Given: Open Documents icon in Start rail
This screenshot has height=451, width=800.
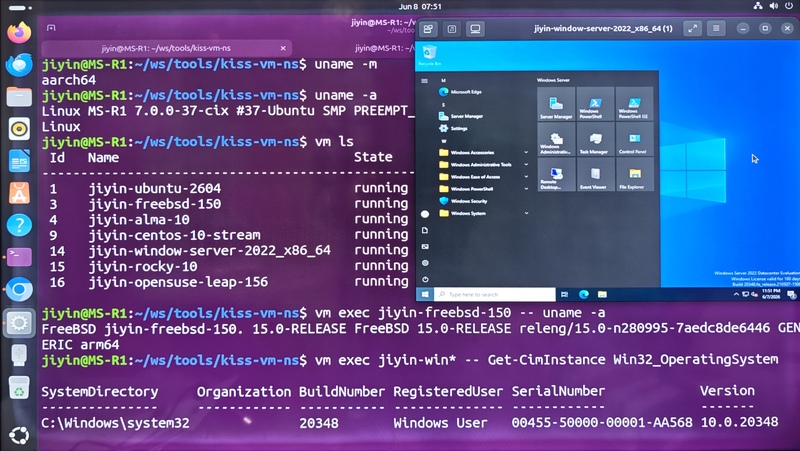Looking at the screenshot, I should coord(424,231).
